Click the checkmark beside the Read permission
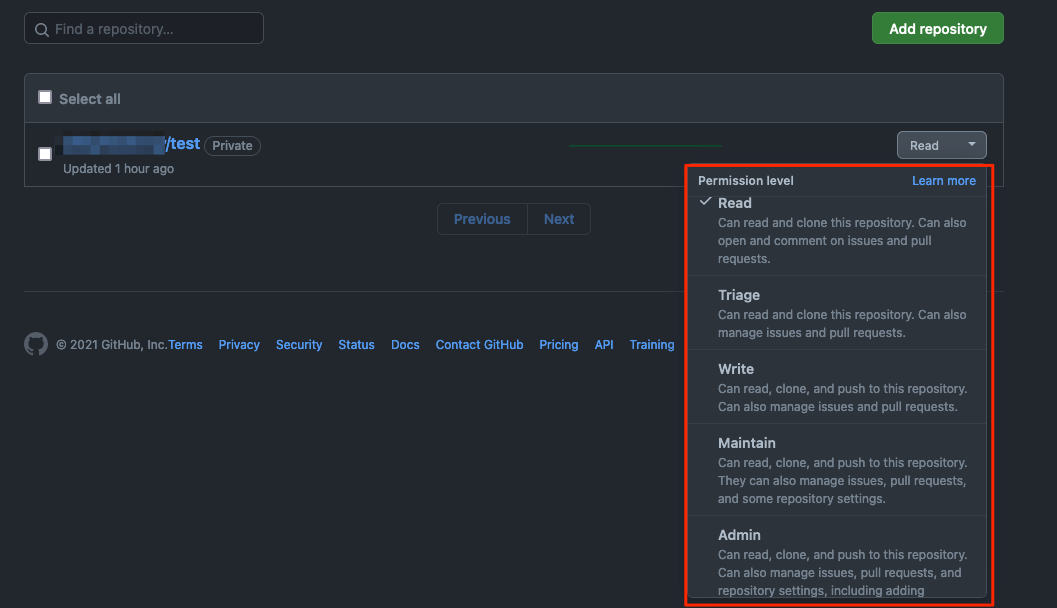 point(706,202)
